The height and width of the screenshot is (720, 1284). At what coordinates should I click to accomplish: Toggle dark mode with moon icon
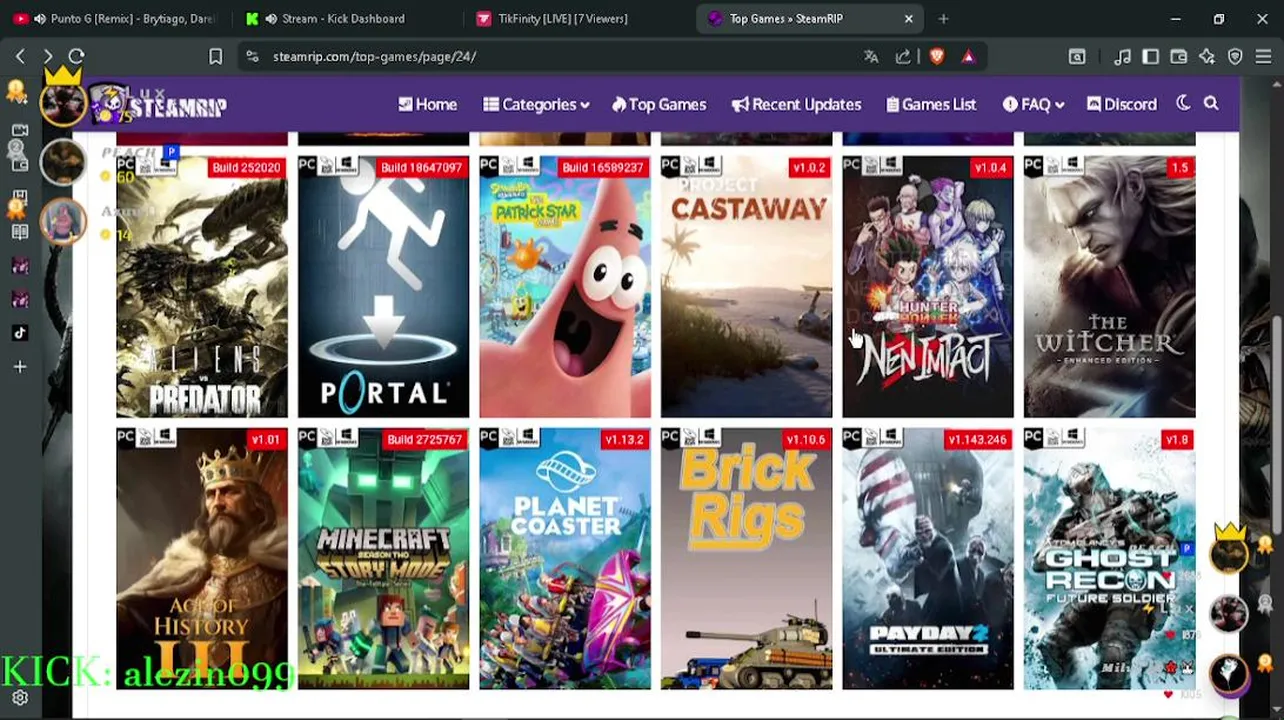click(x=1183, y=103)
